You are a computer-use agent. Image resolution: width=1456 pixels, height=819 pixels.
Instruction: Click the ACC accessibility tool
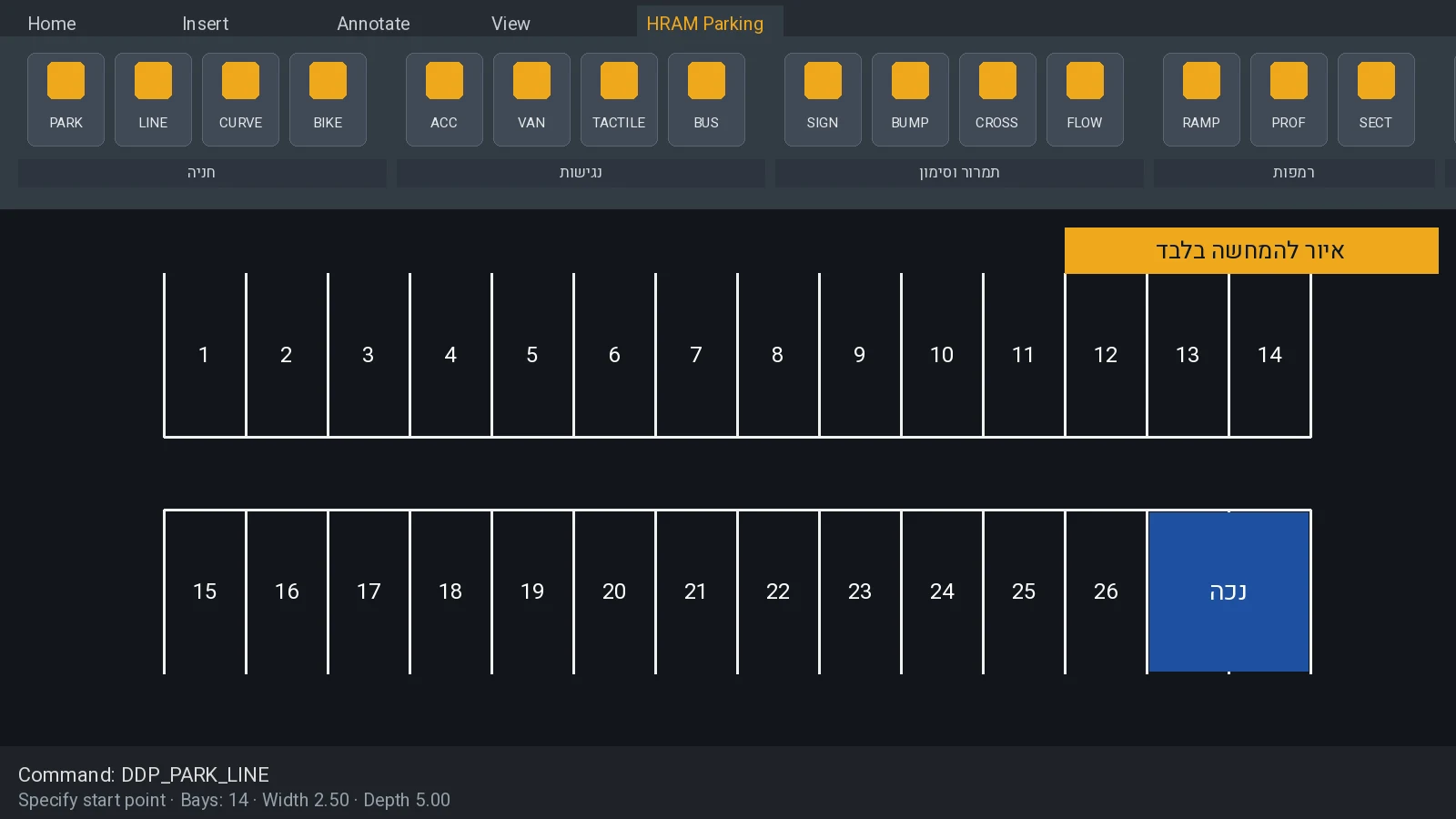tap(444, 99)
